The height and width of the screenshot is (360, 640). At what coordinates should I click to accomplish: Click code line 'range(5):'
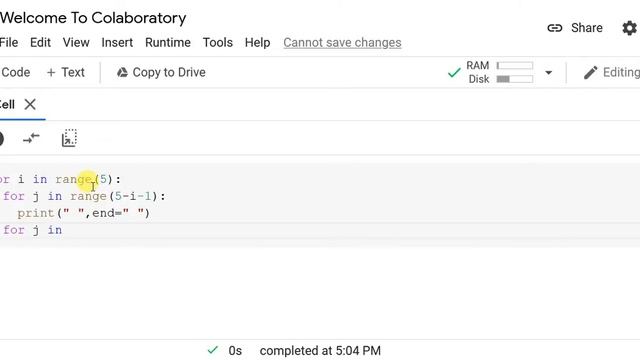[x=88, y=179]
